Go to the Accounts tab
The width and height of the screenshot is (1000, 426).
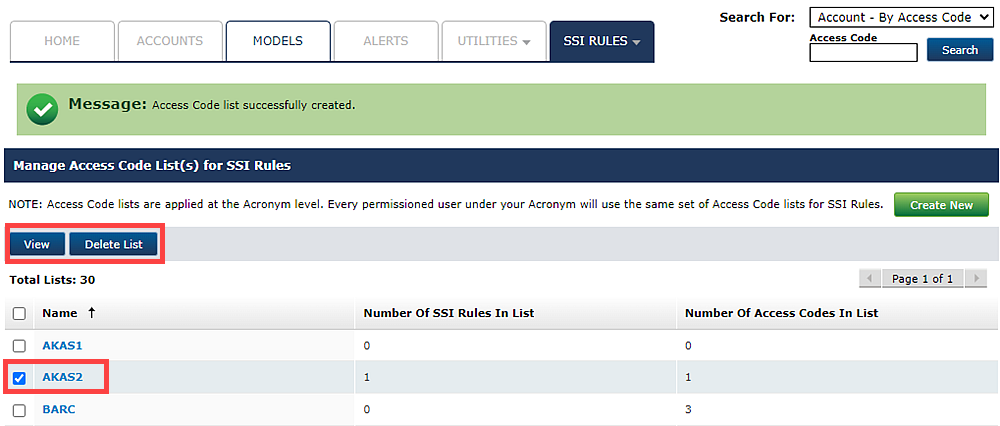(169, 41)
